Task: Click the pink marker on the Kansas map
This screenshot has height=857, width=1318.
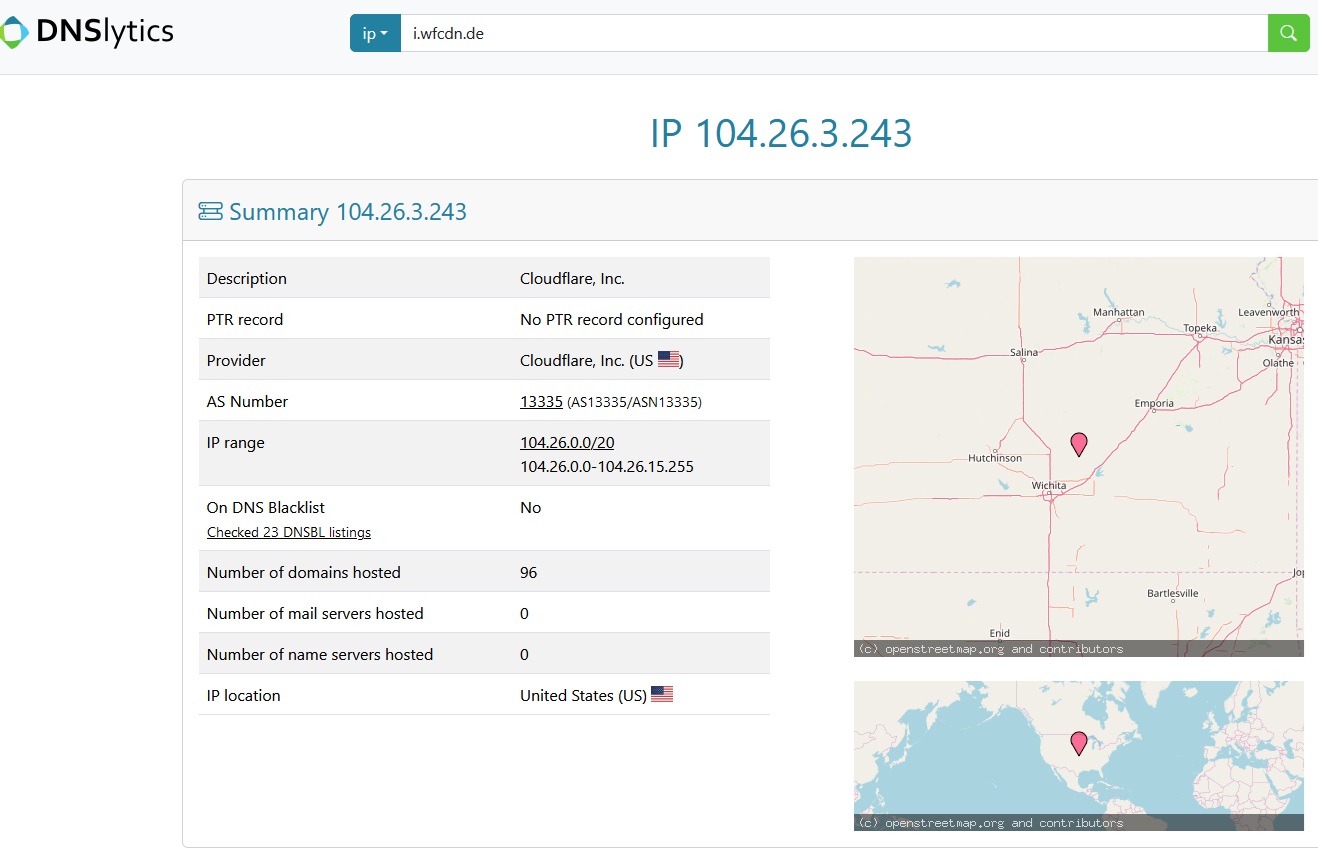Action: [1078, 444]
